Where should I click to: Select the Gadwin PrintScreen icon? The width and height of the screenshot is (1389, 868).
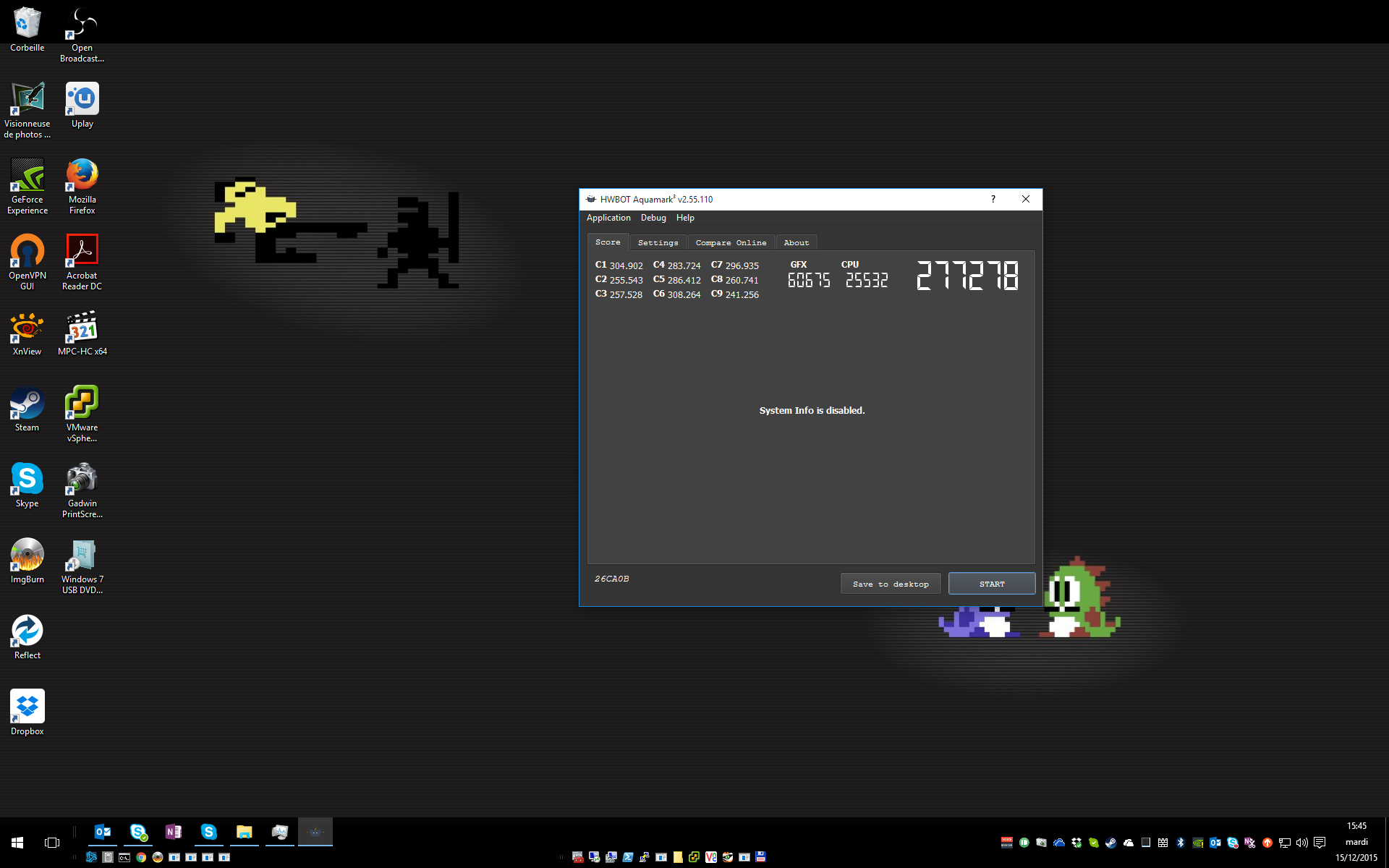point(82,490)
